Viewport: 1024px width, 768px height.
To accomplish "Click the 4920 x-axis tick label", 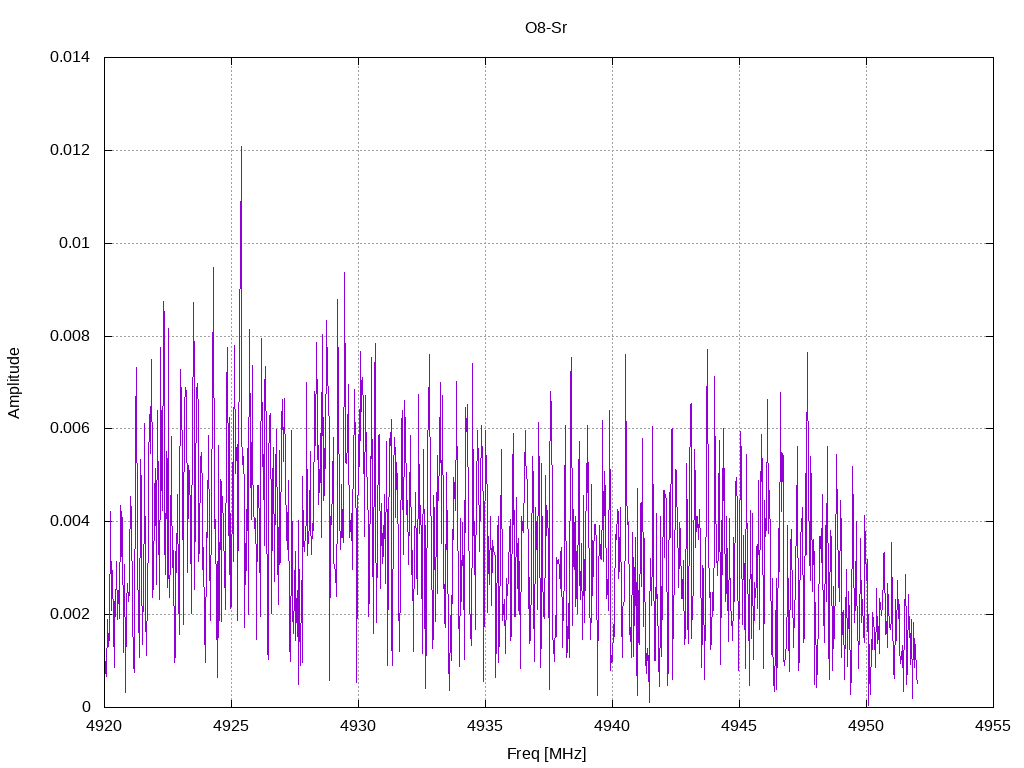I will coord(104,726).
